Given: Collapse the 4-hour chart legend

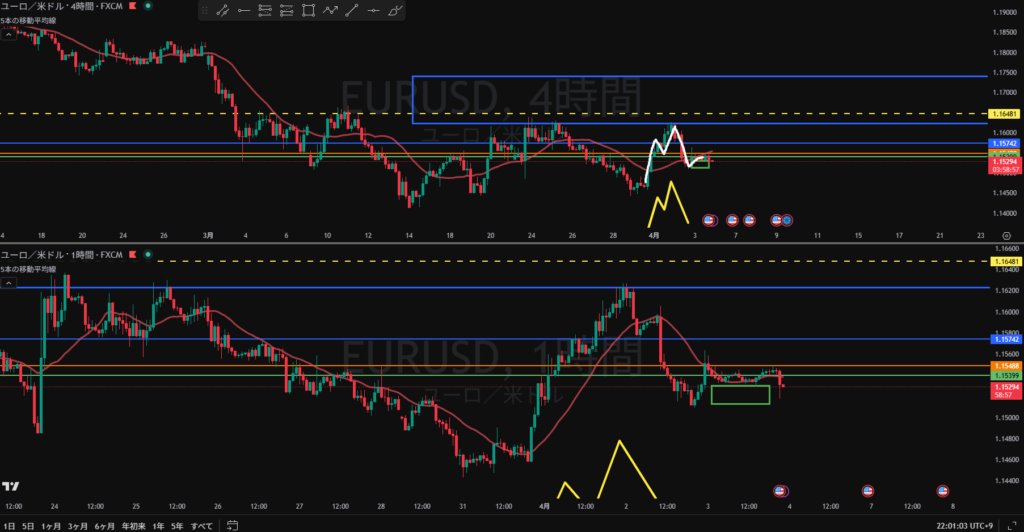Looking at the screenshot, I should click(8, 33).
